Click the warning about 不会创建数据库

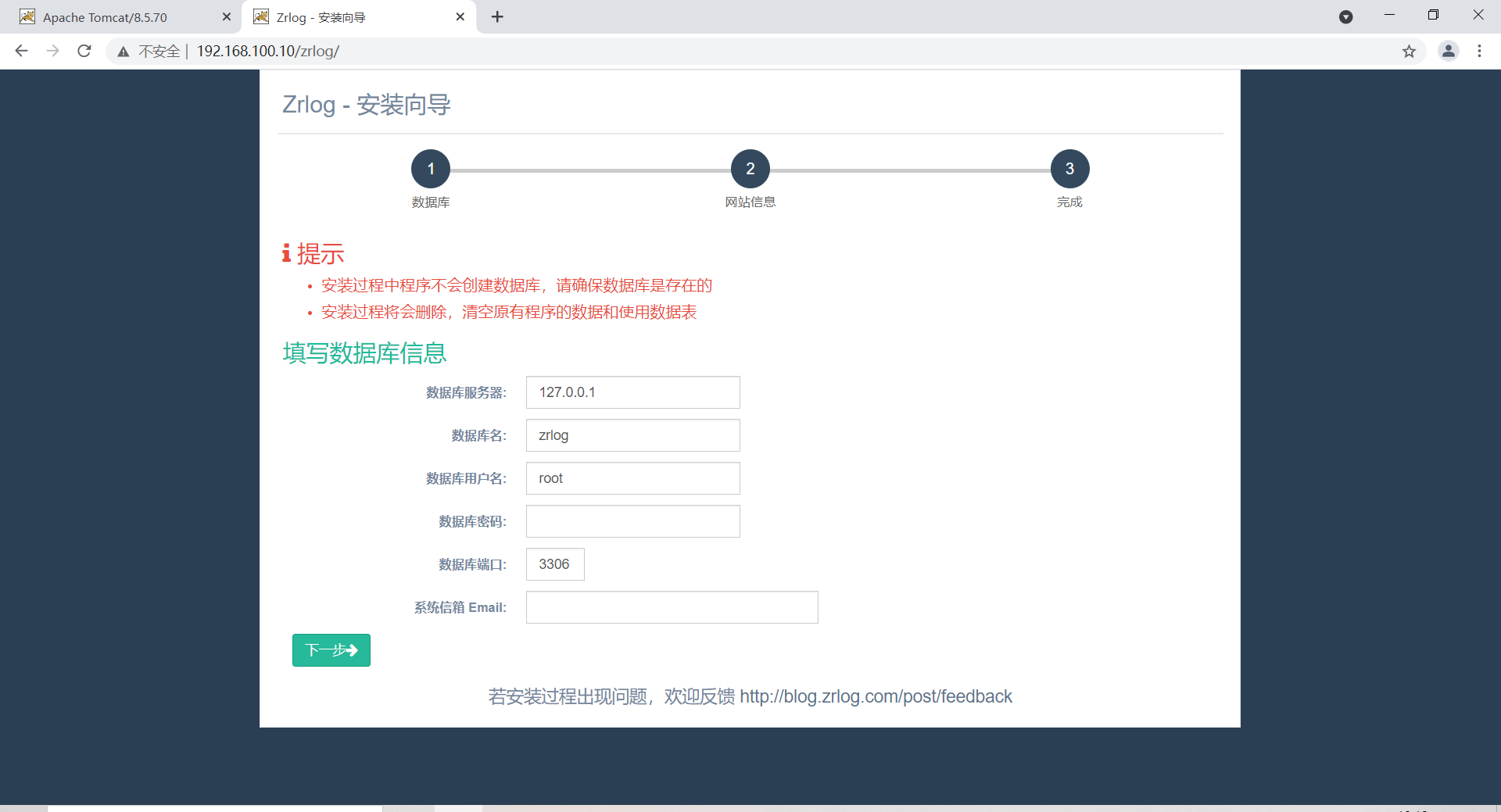[x=517, y=285]
